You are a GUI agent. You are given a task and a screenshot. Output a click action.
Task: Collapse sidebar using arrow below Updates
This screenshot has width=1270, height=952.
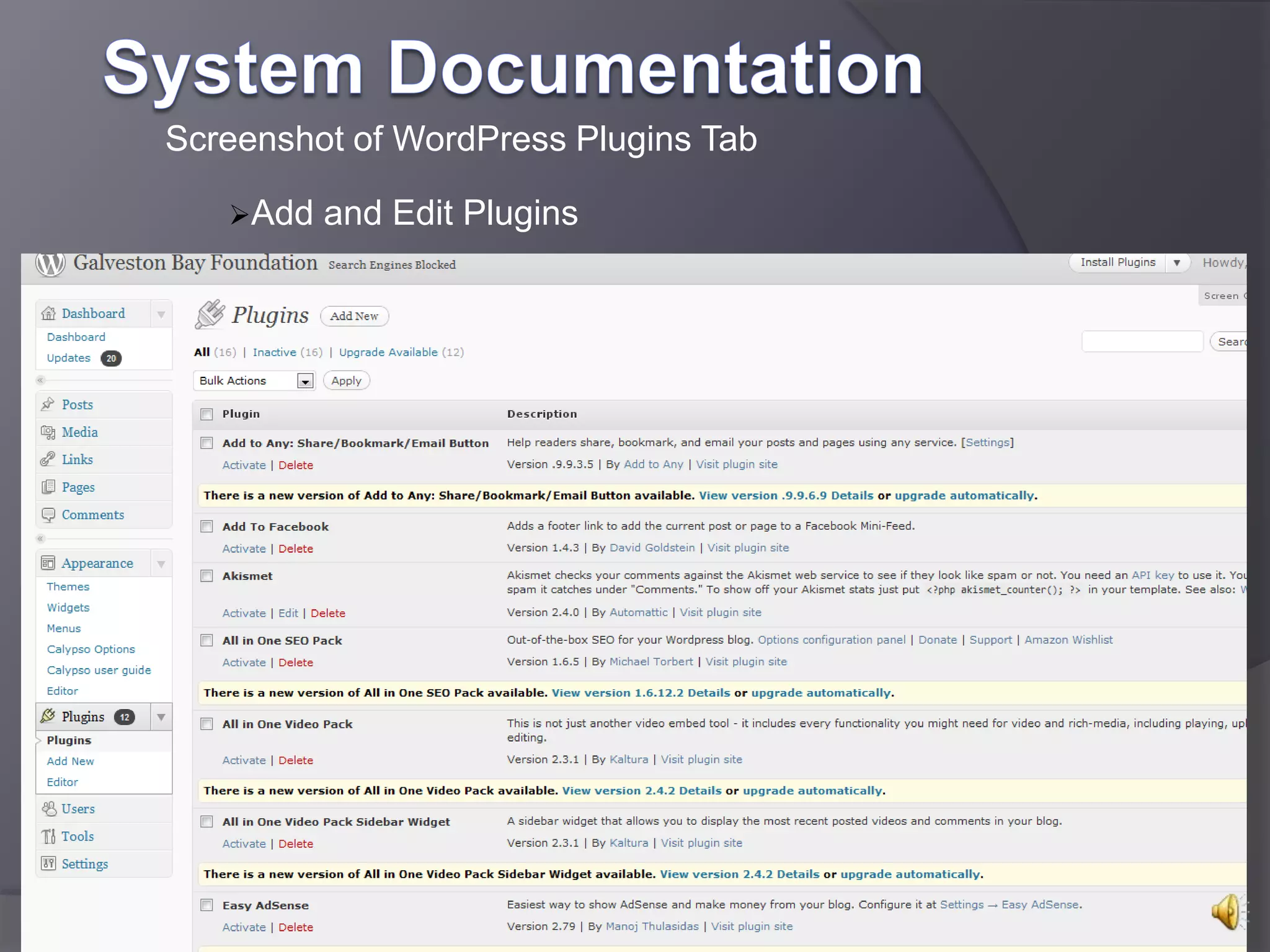pos(41,380)
